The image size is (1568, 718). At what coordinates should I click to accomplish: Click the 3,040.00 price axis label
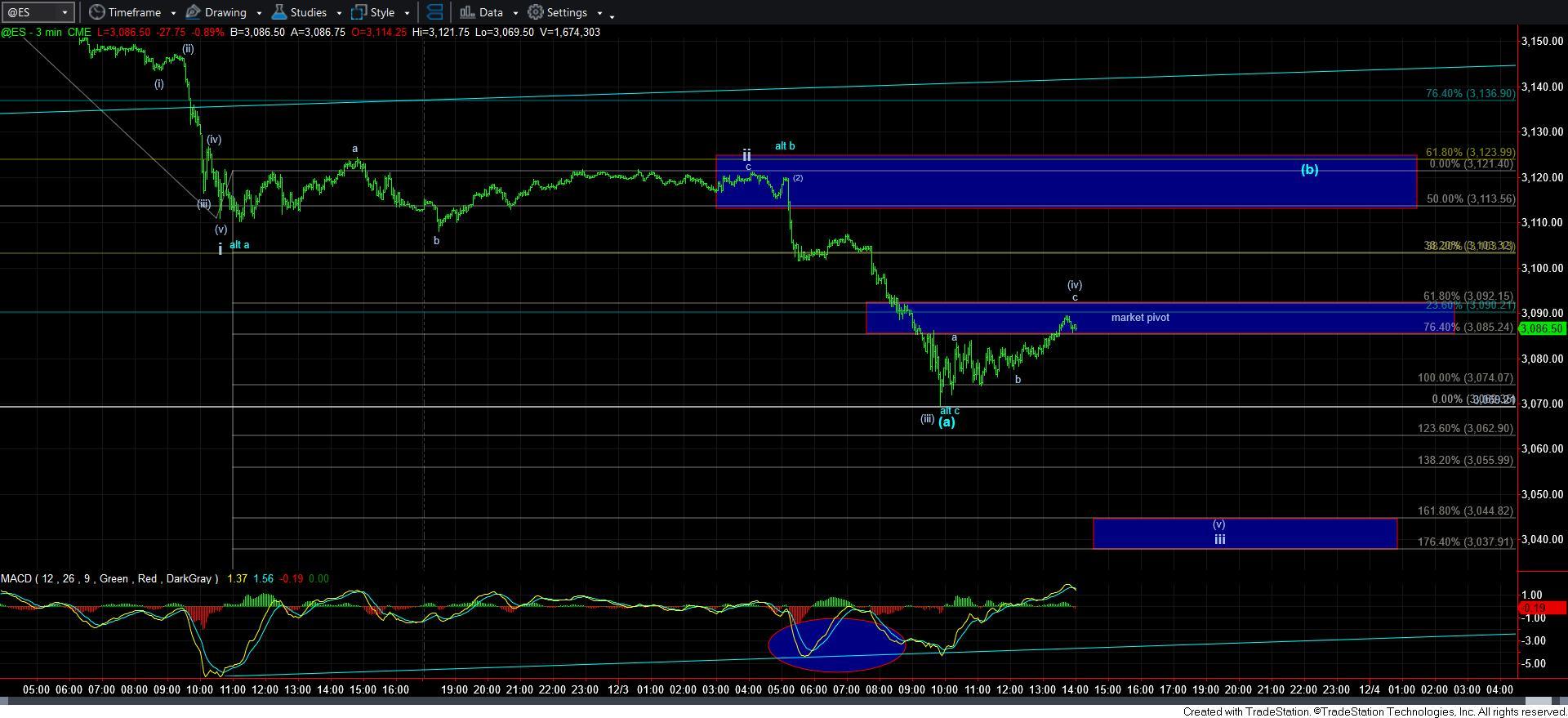[x=1541, y=539]
